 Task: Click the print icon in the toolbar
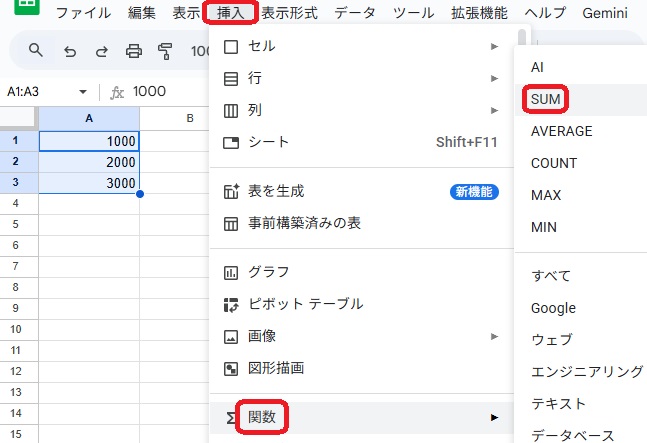pyautogui.click(x=134, y=52)
